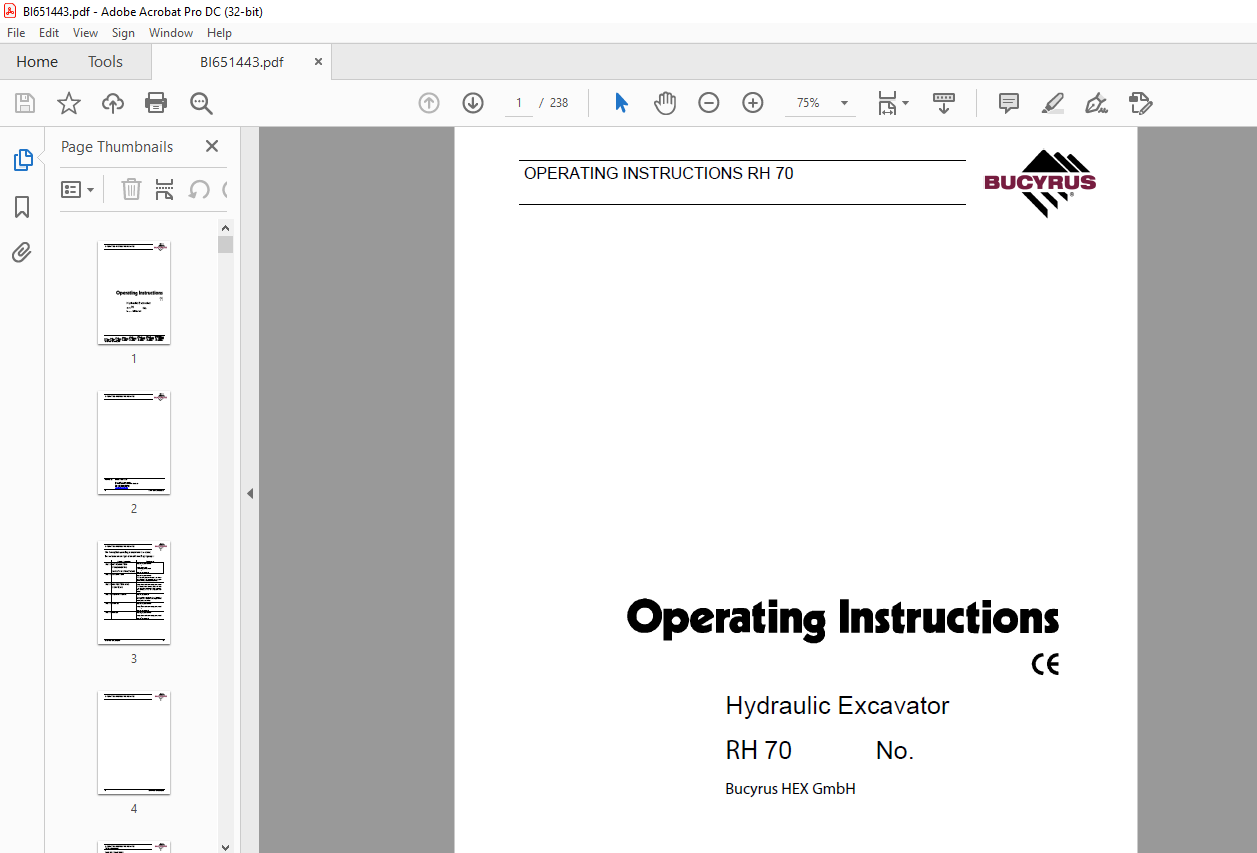Add a comment sticky note
This screenshot has height=853, width=1257.
(1009, 103)
